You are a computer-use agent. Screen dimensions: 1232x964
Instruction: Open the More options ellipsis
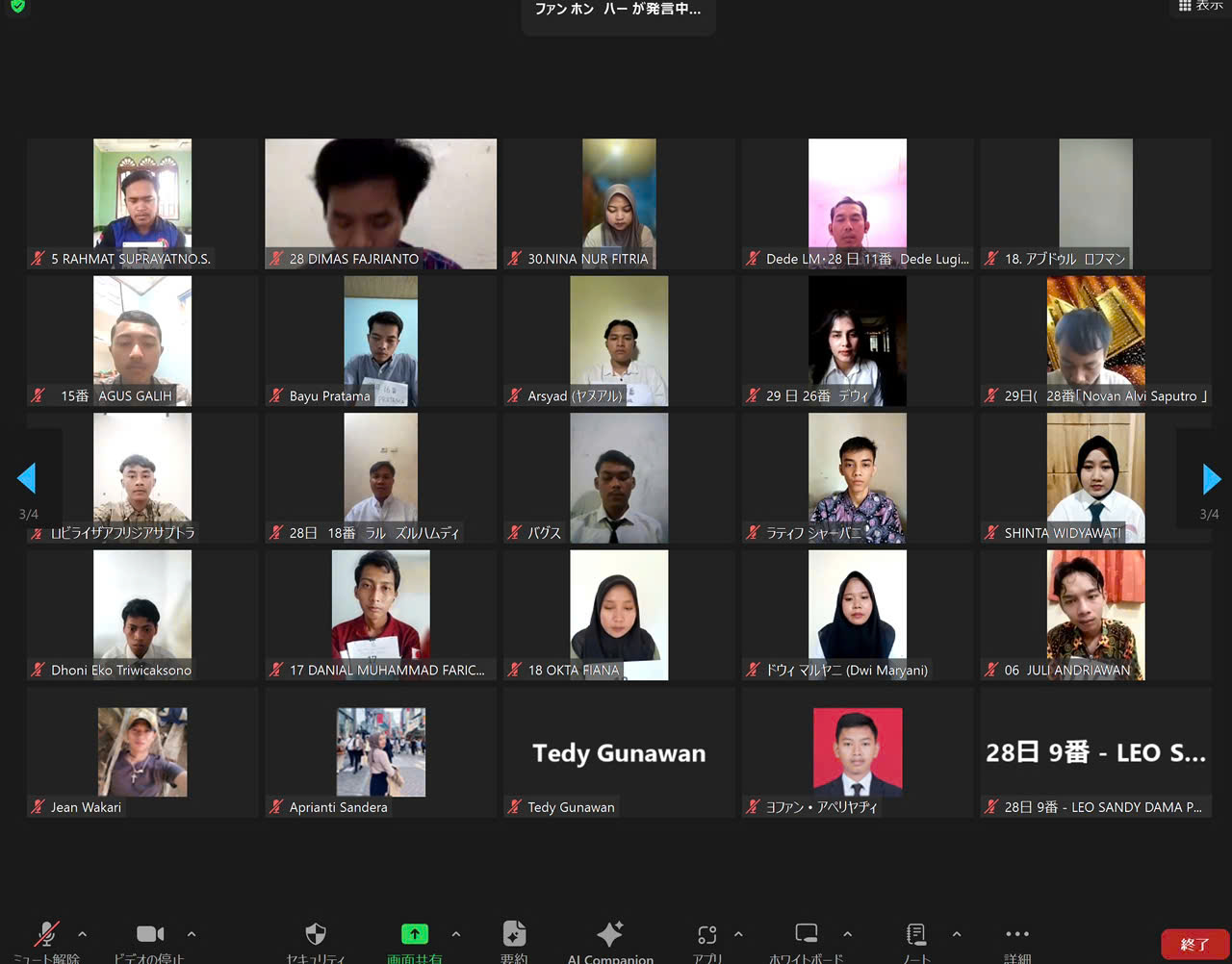pyautogui.click(x=1017, y=934)
